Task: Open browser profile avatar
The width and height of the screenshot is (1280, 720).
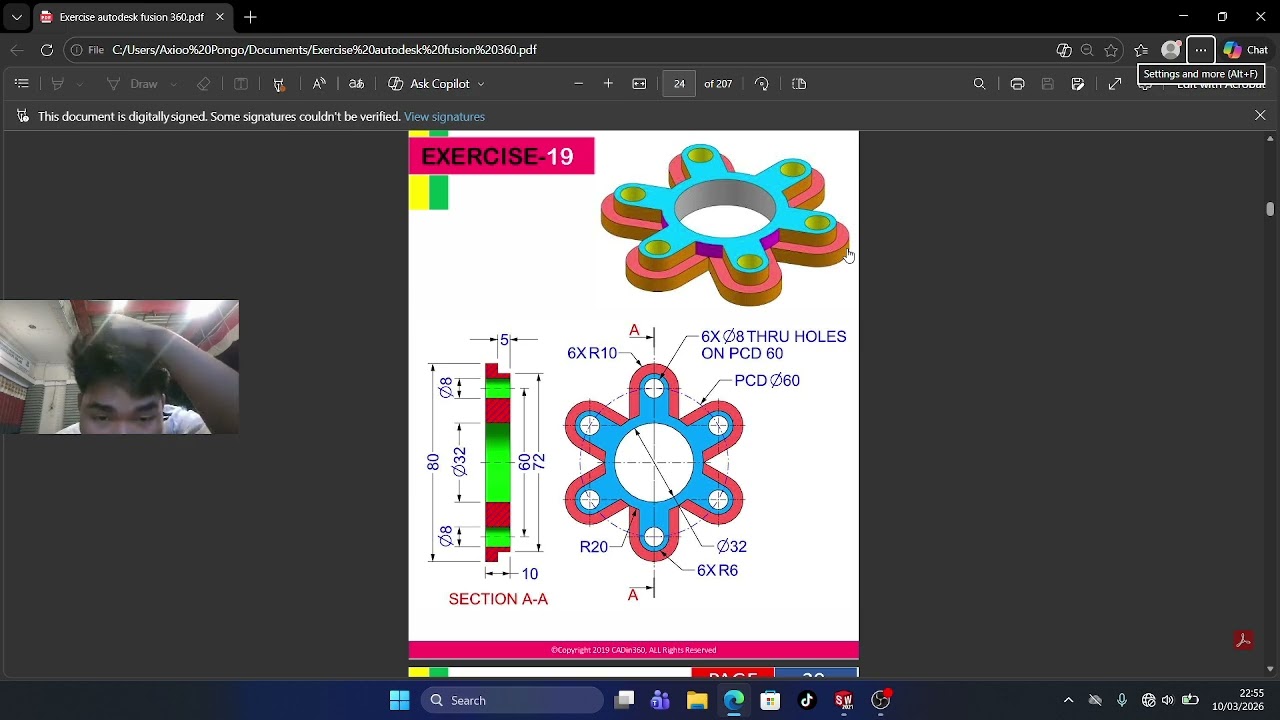Action: (x=1171, y=50)
